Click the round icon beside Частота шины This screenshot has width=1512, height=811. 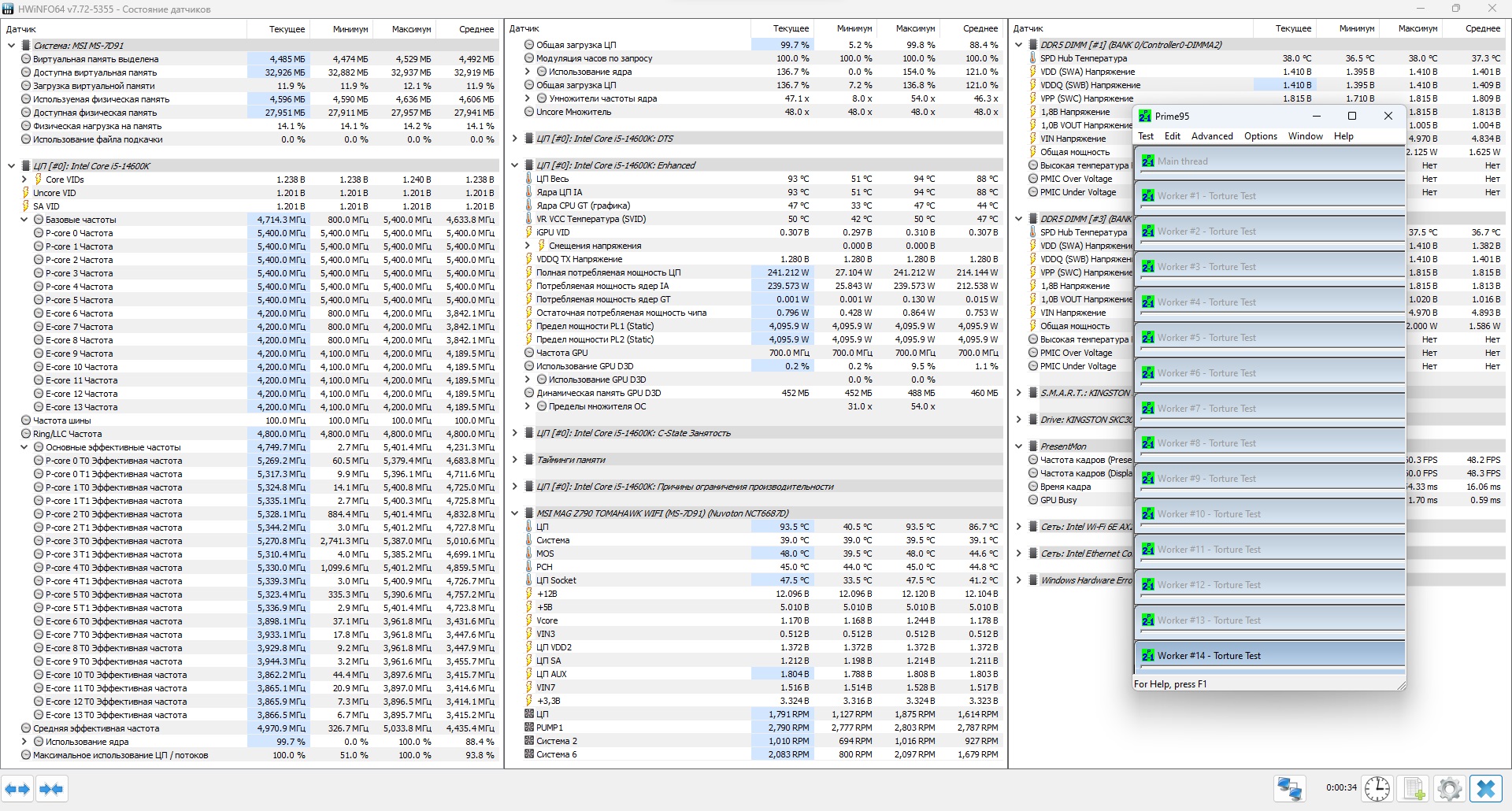click(x=26, y=420)
